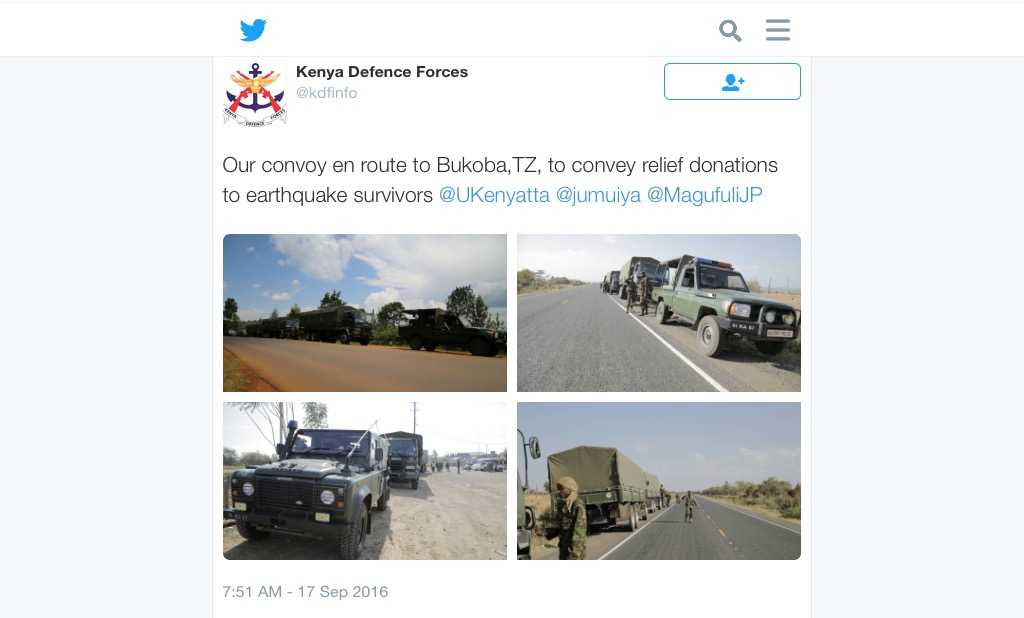The image size is (1024, 618).
Task: Click the 7:51 AM 17 Sep 2016 timestamp
Action: pos(305,592)
